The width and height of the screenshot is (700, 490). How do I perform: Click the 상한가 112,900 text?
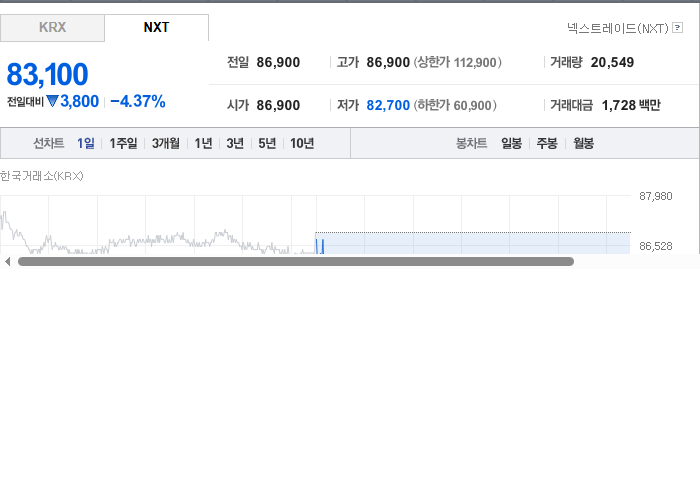pyautogui.click(x=458, y=62)
